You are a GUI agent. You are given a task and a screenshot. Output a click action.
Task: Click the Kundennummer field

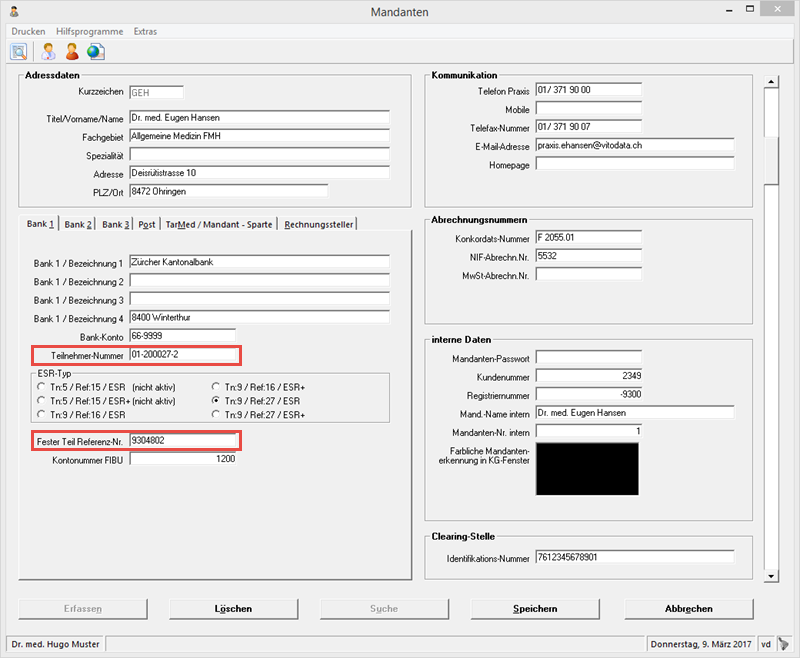pos(589,375)
